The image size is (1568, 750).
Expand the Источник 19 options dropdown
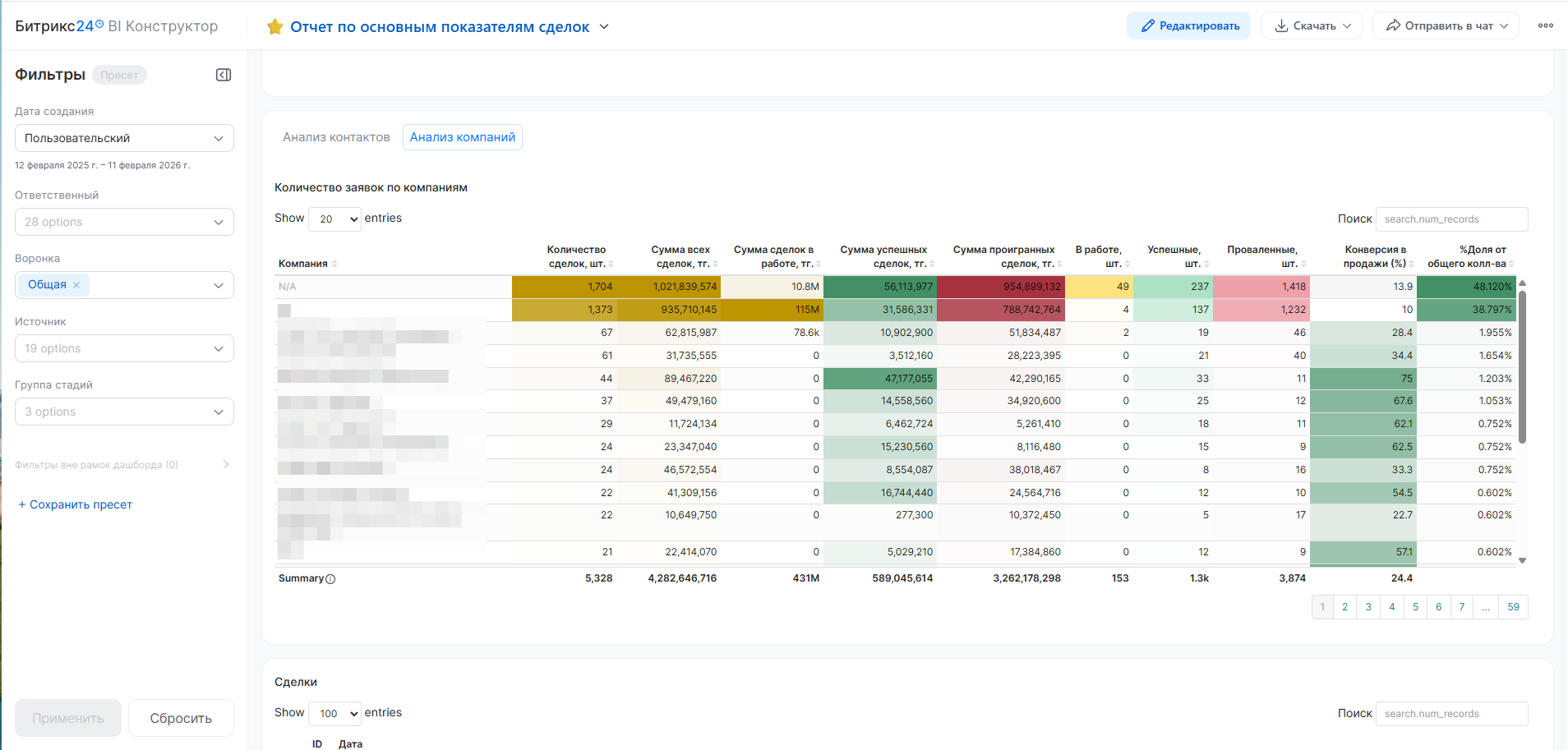point(124,348)
